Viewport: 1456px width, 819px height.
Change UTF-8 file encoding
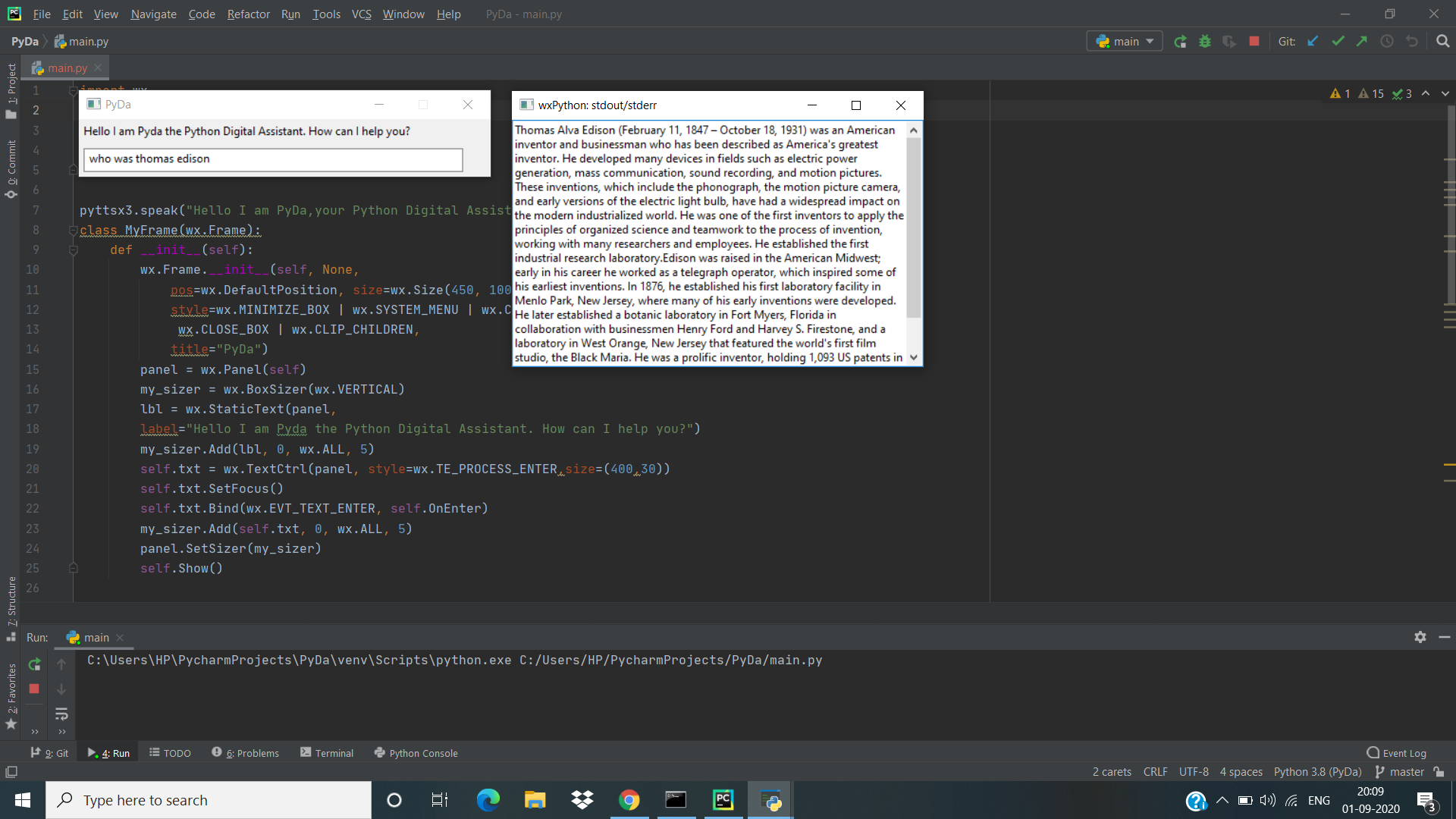[x=1194, y=772]
